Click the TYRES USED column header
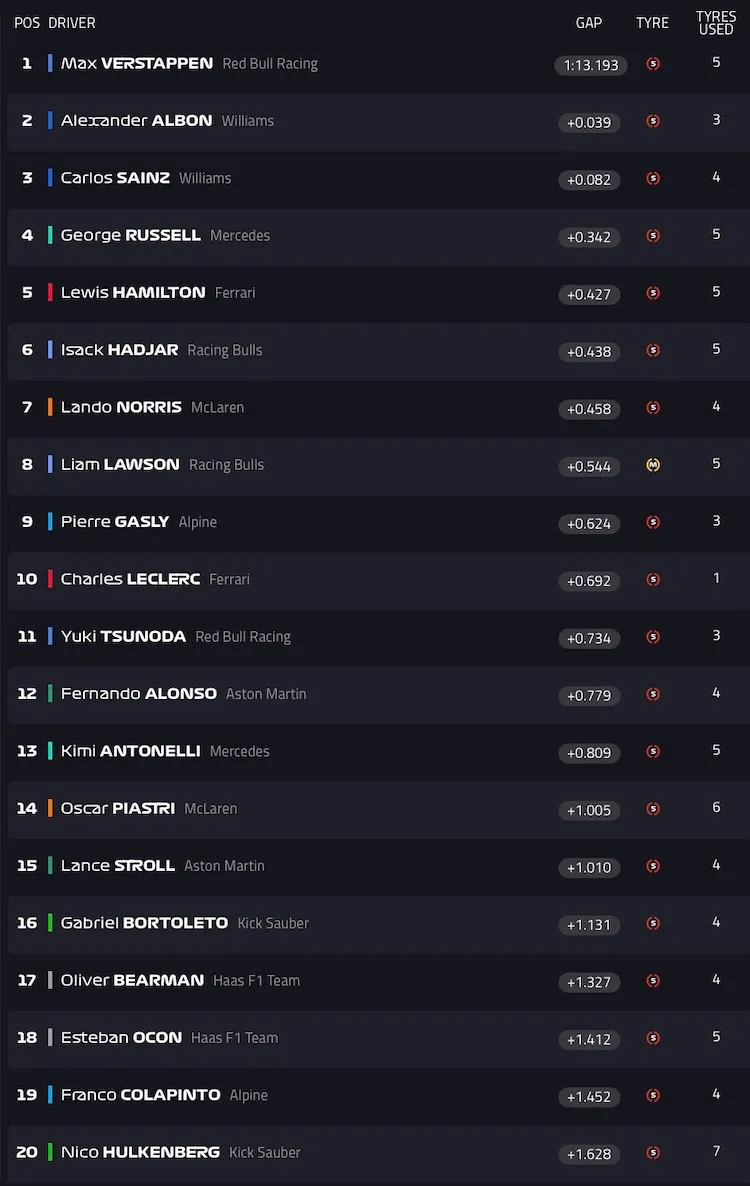This screenshot has width=750, height=1186. click(716, 23)
